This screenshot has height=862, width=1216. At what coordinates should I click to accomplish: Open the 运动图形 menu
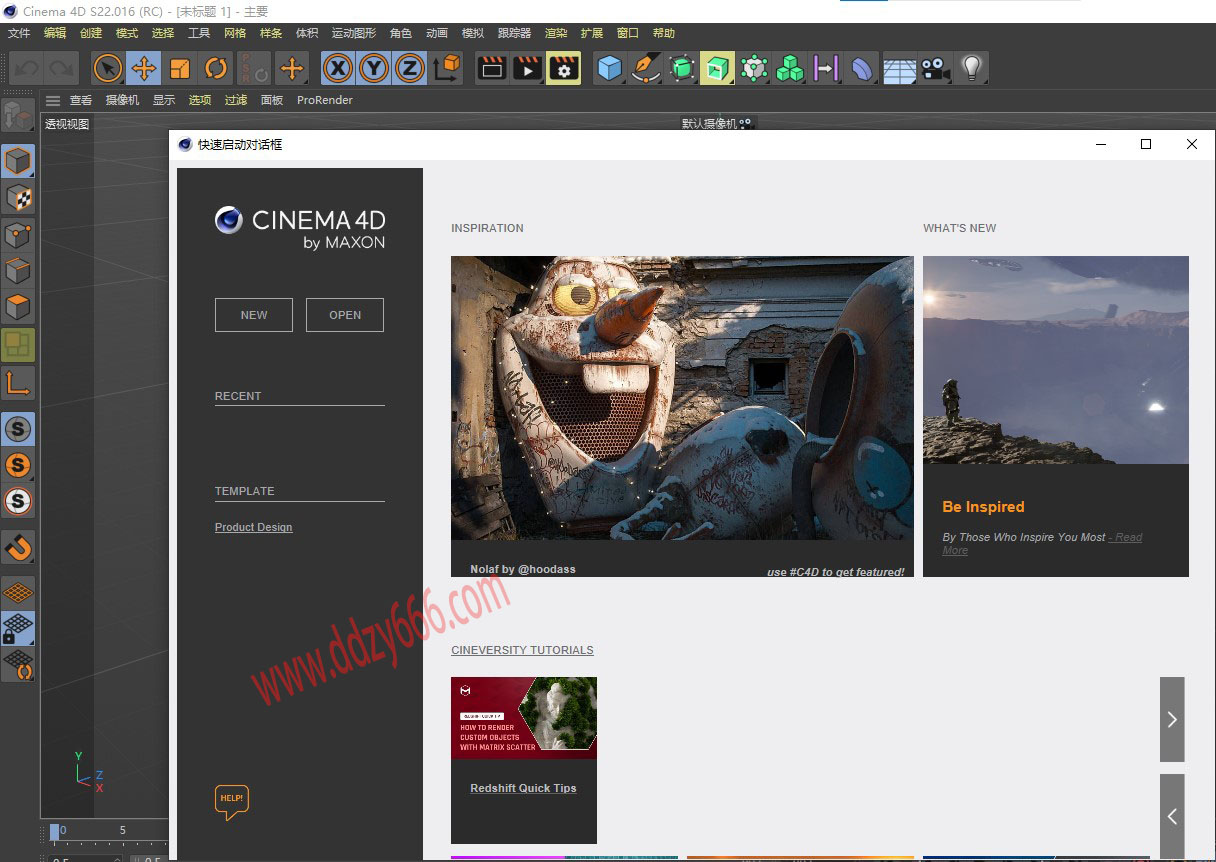click(354, 33)
